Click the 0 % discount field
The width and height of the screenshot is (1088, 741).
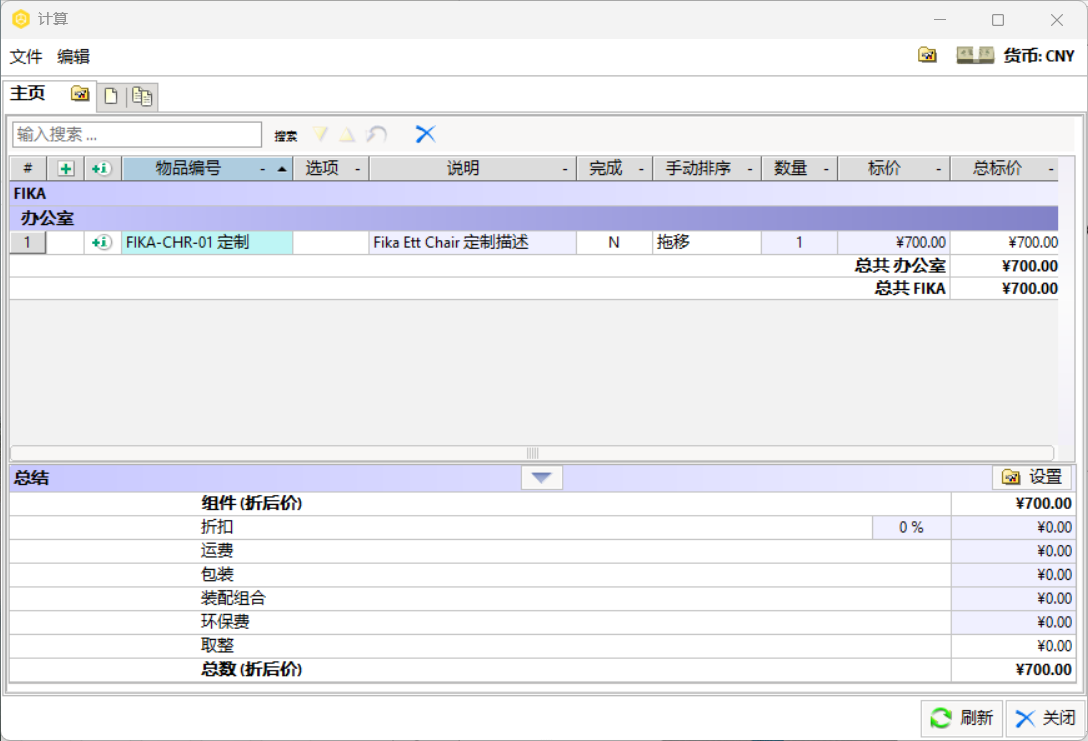[x=911, y=527]
